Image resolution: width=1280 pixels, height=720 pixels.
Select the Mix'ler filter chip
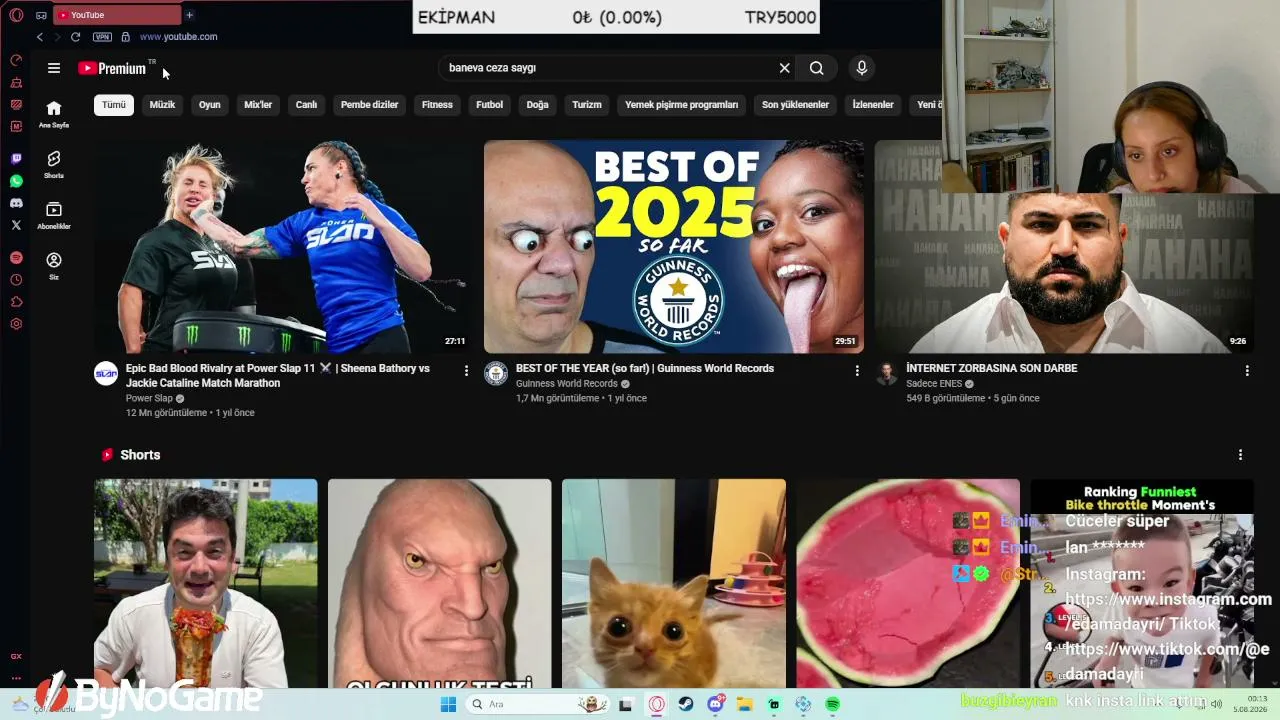pos(258,105)
